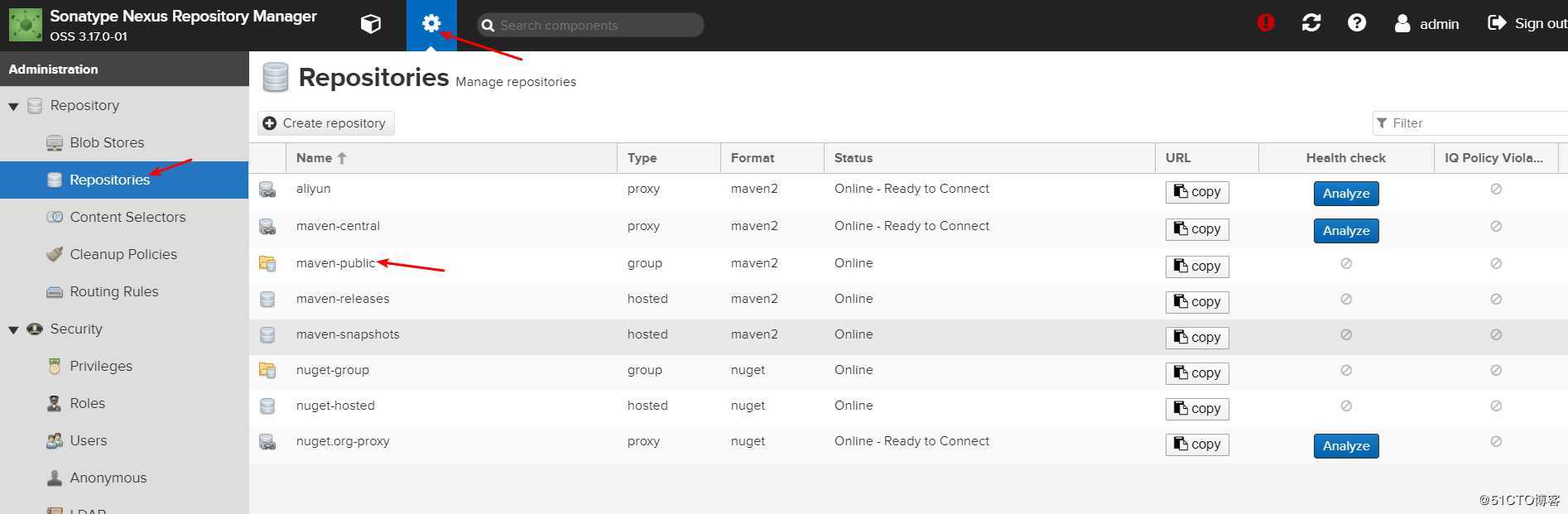Copy the URL for nuget-hosted
This screenshot has width=1568, height=514.
pyautogui.click(x=1197, y=409)
